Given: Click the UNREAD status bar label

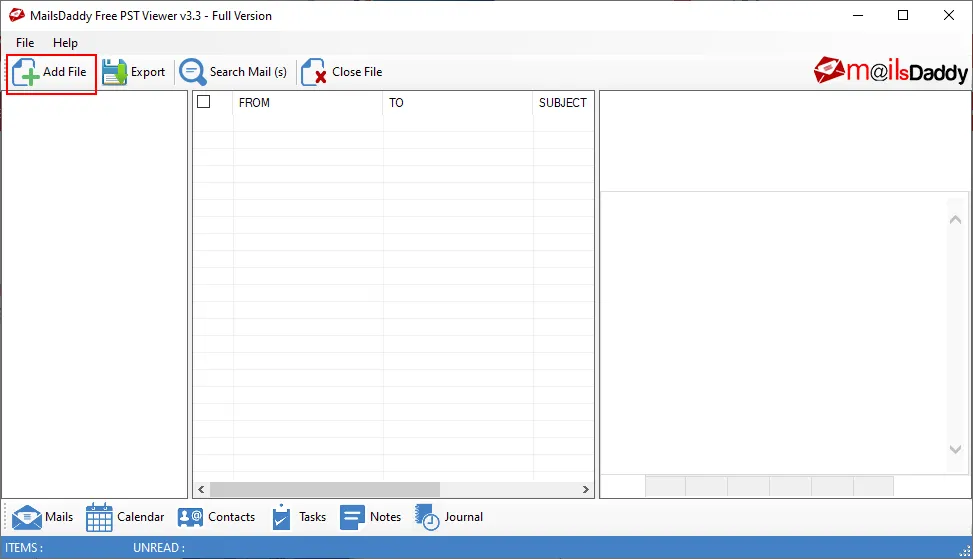Looking at the screenshot, I should (159, 548).
